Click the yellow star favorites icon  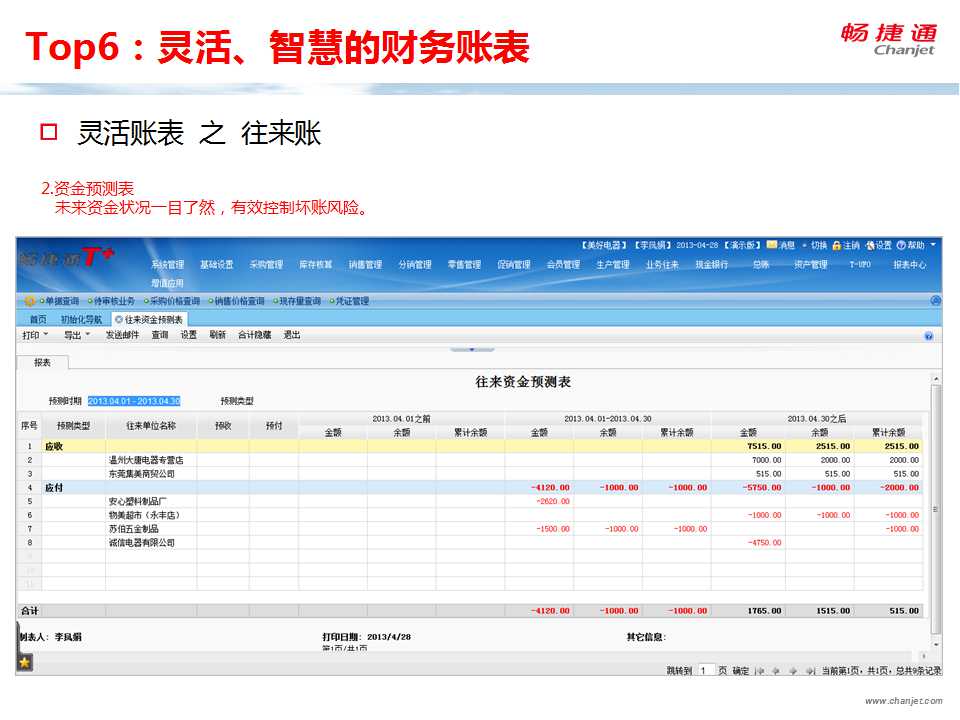pos(24,662)
